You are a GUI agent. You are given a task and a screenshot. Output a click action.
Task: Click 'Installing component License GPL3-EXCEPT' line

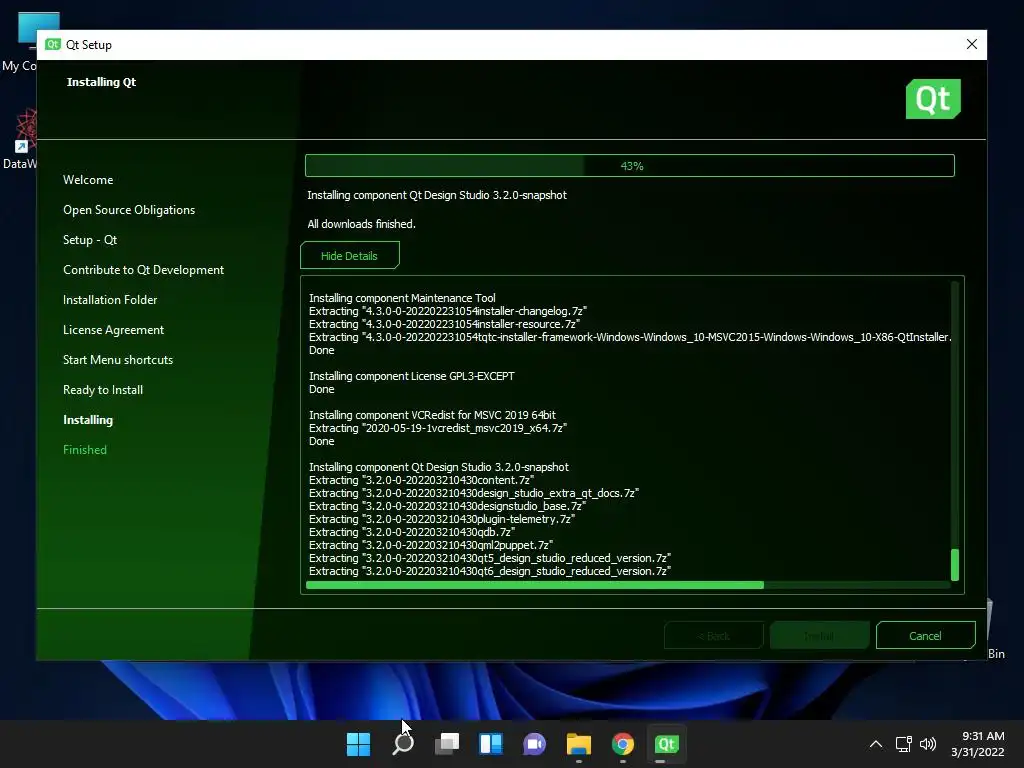click(x=411, y=376)
